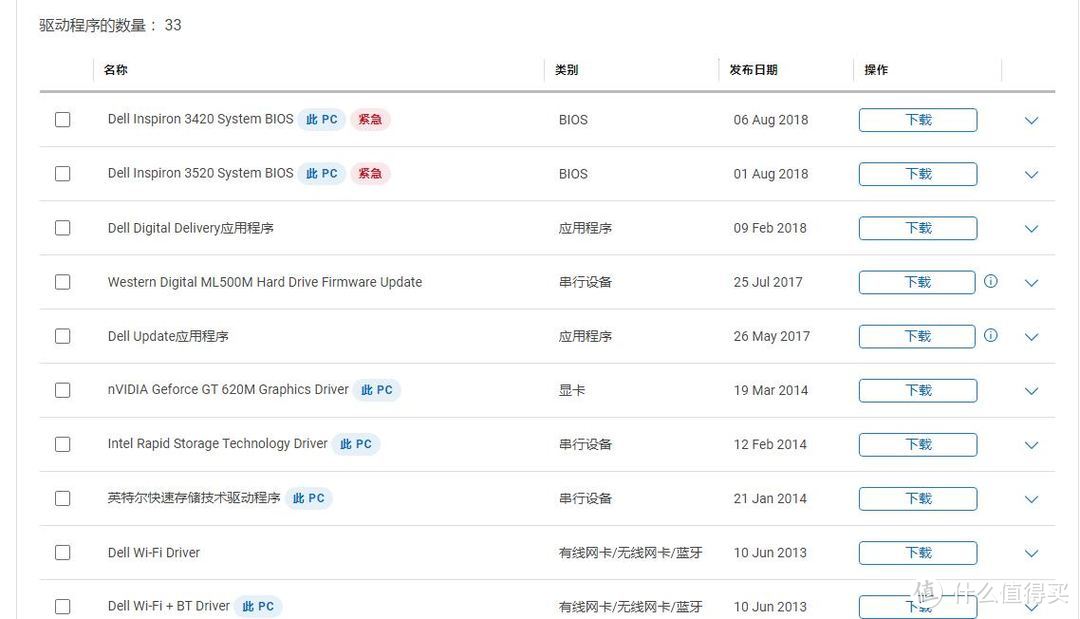Select date 19 Mar 2014 cell
The image size is (1080, 619).
tap(771, 390)
